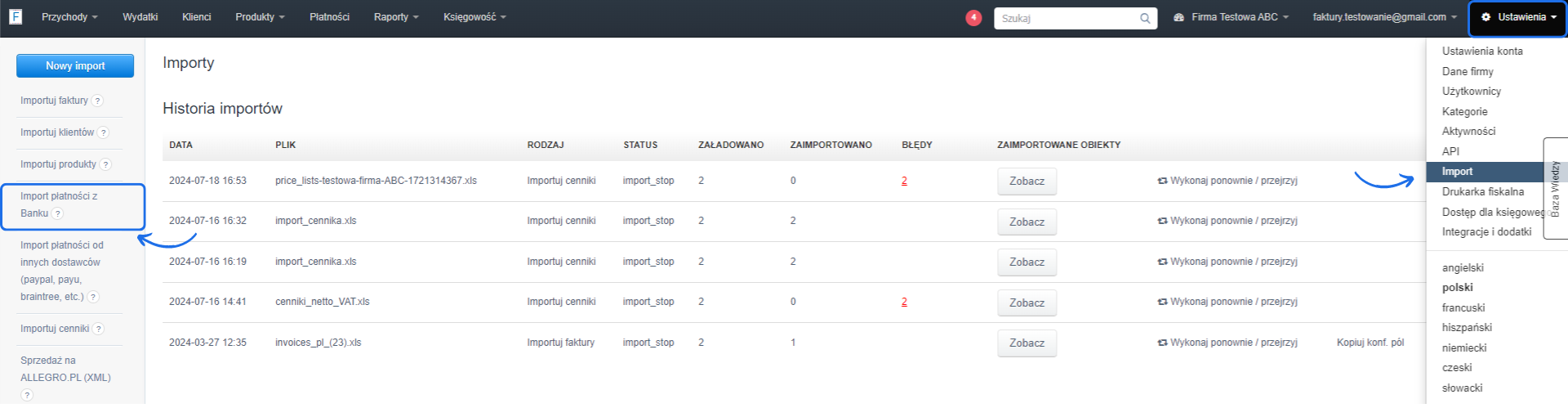Viewport: 1568px width, 408px height.
Task: Open Importuj faktury sidebar link
Action: 54,101
